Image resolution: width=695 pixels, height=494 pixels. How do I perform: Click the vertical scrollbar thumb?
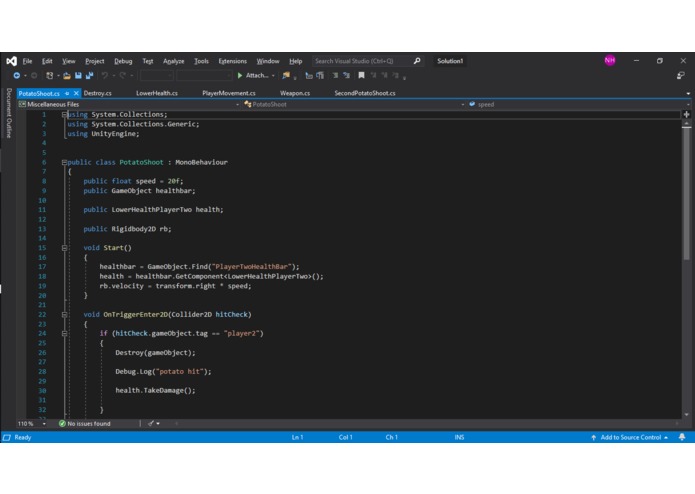[686, 193]
